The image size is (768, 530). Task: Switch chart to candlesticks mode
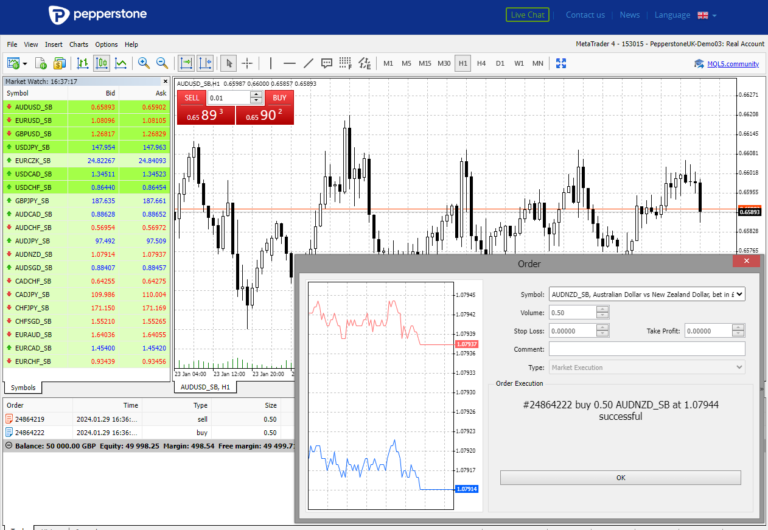point(101,63)
